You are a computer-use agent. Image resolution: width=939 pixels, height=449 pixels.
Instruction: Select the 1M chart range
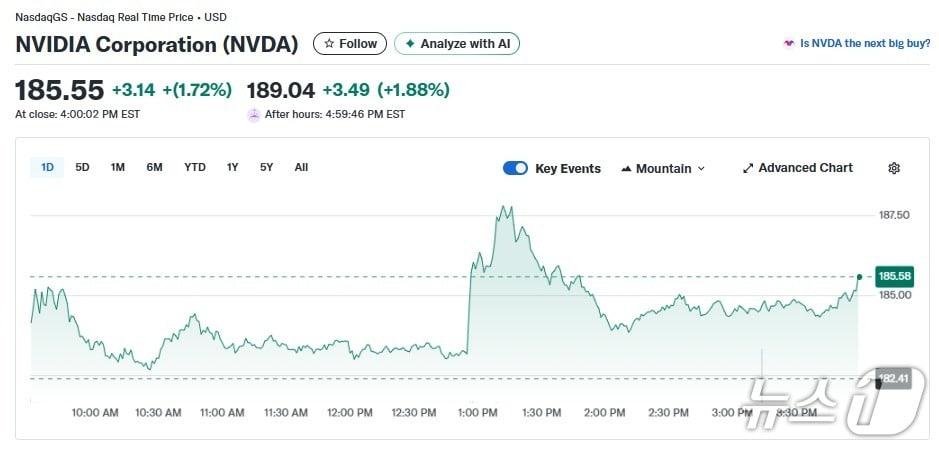pyautogui.click(x=118, y=167)
